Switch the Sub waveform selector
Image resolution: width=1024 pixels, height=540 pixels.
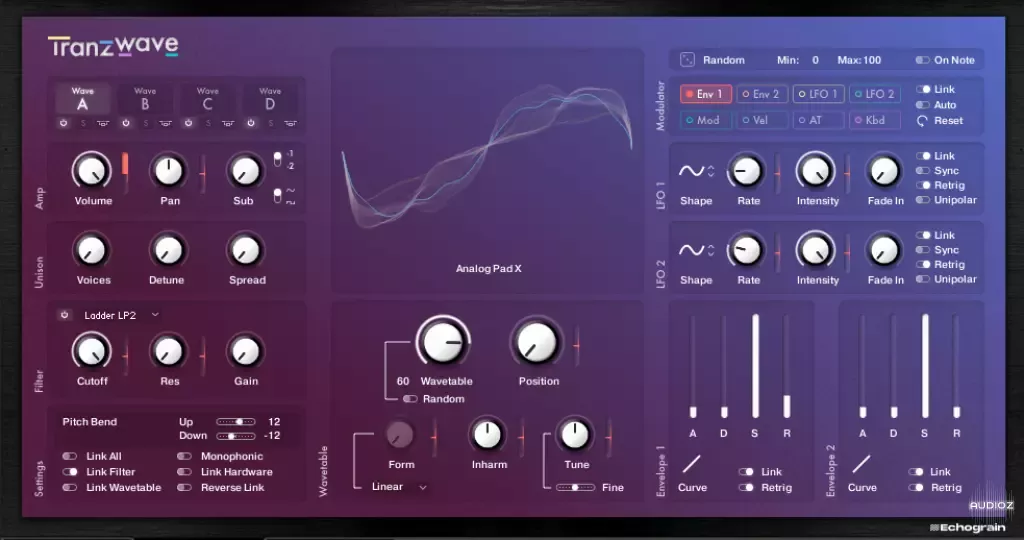[277, 196]
